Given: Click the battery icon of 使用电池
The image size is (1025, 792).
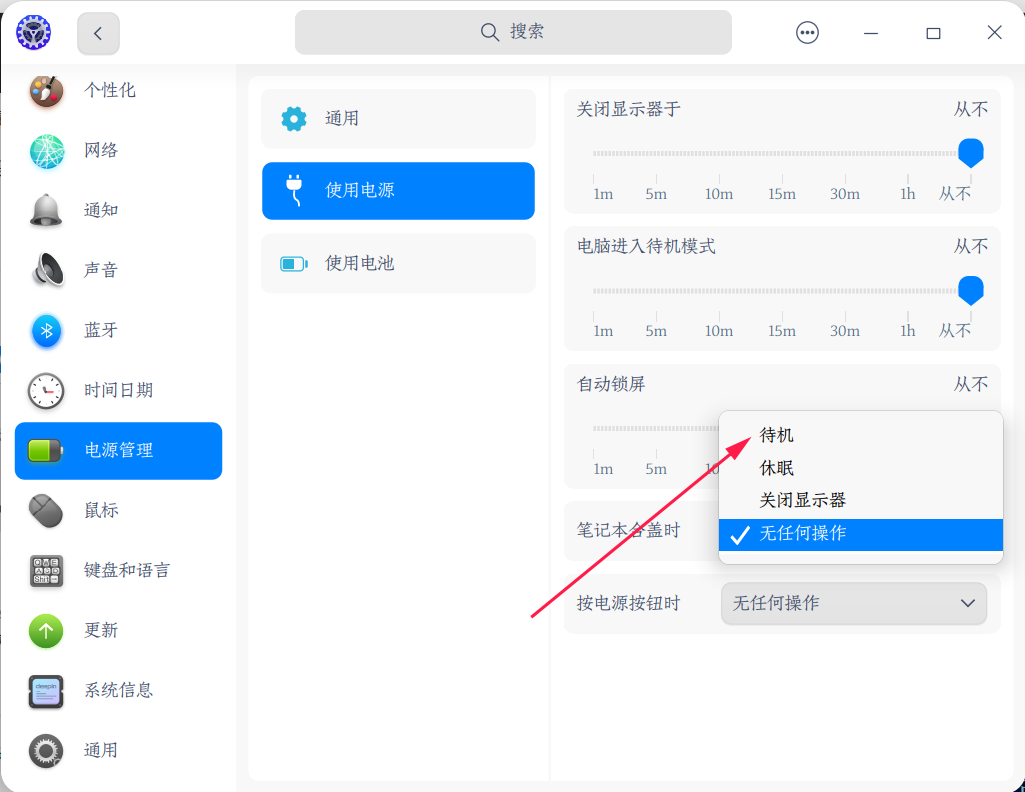Looking at the screenshot, I should pos(294,264).
